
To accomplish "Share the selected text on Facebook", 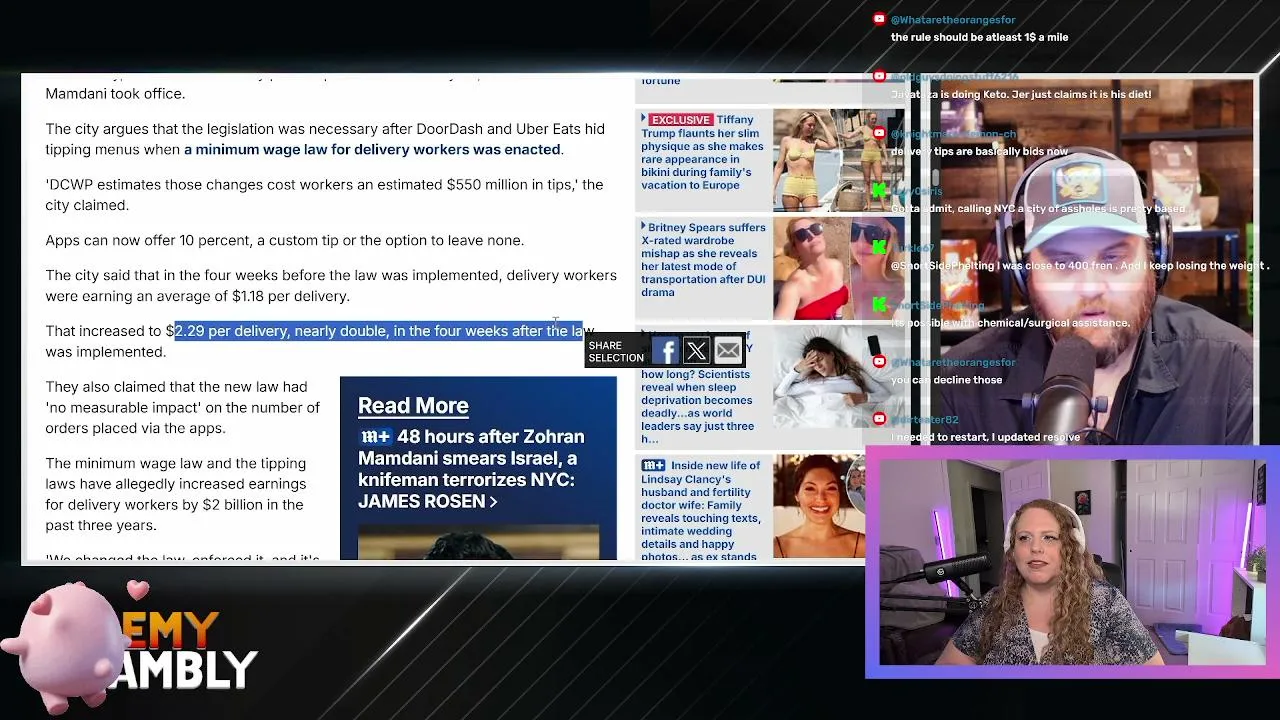I will [x=665, y=351].
